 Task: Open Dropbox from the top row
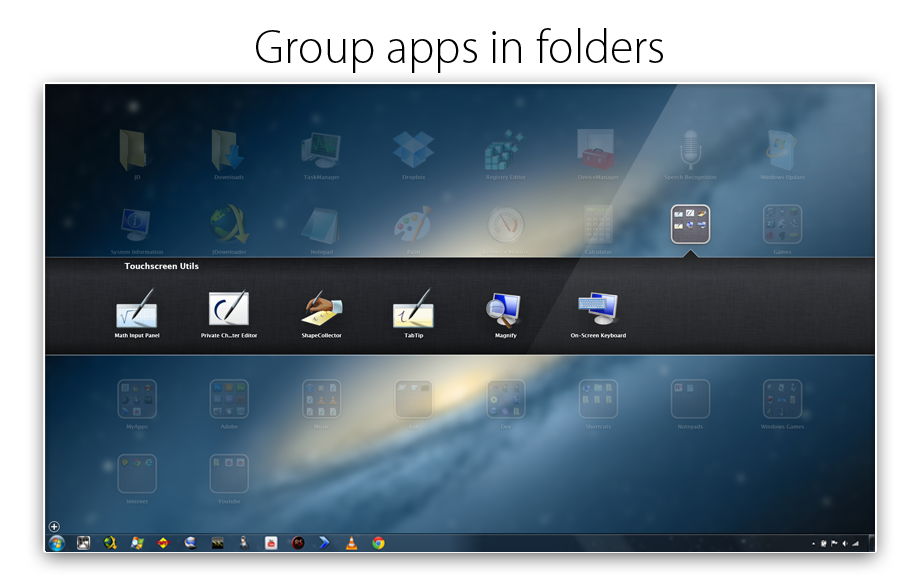click(x=412, y=150)
